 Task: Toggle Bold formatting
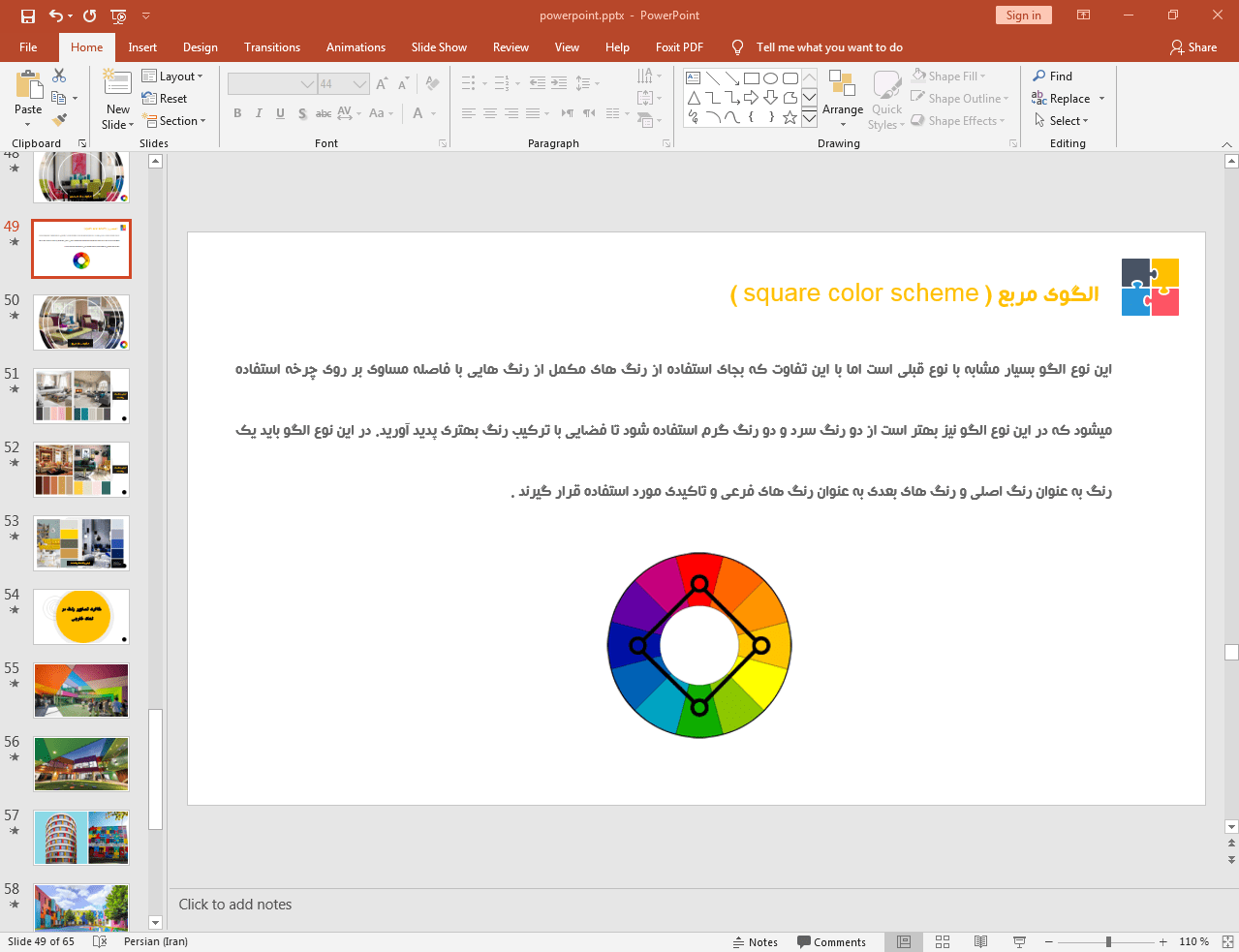pyautogui.click(x=237, y=113)
